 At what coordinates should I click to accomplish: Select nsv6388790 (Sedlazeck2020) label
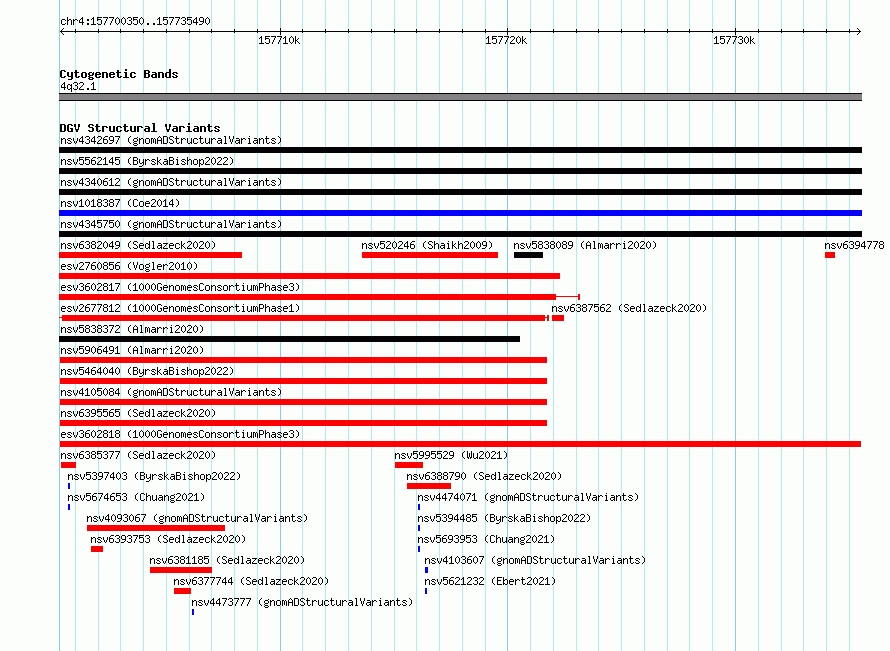tap(484, 476)
